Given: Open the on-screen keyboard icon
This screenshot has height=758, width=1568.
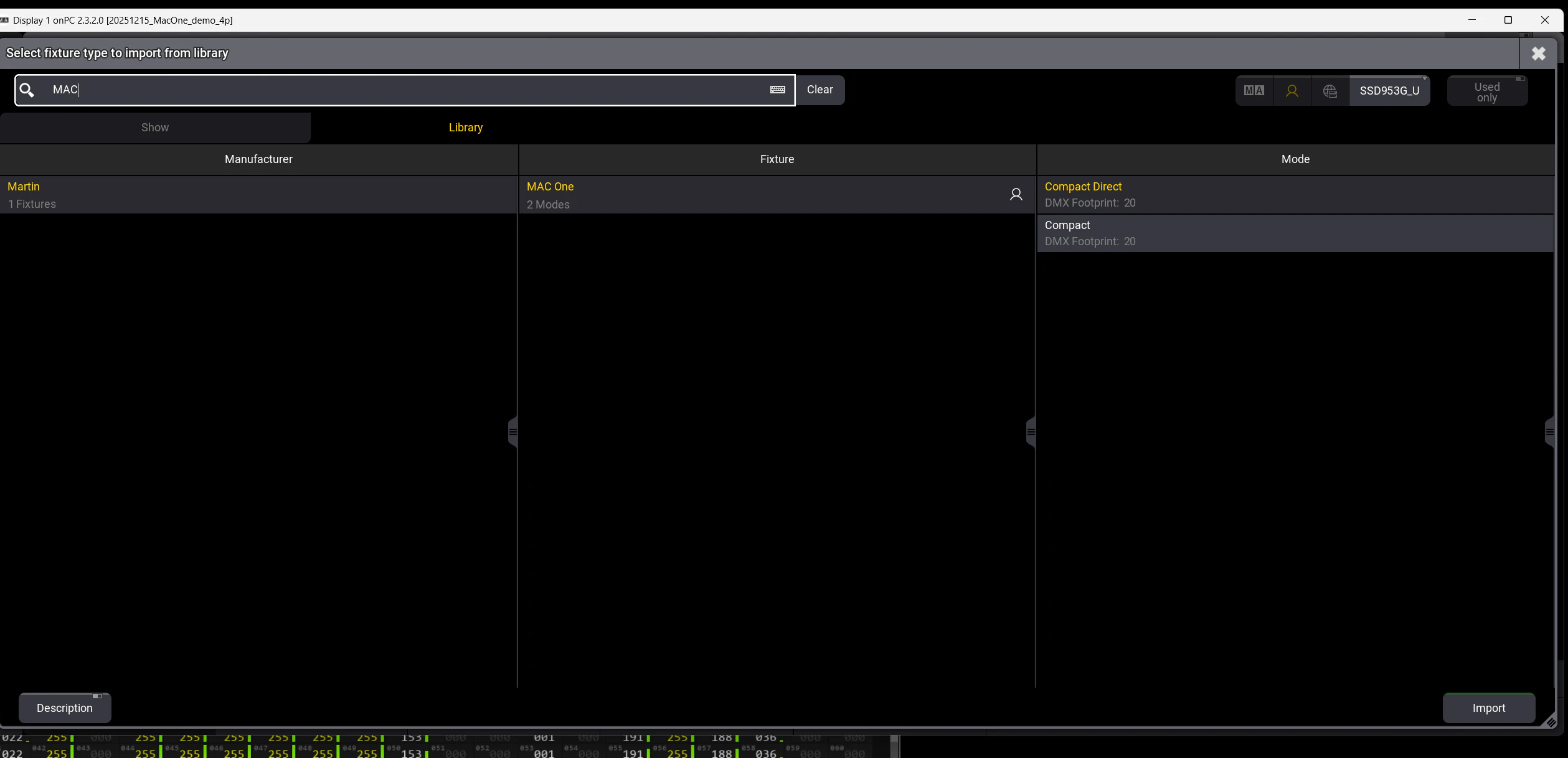Looking at the screenshot, I should (777, 90).
